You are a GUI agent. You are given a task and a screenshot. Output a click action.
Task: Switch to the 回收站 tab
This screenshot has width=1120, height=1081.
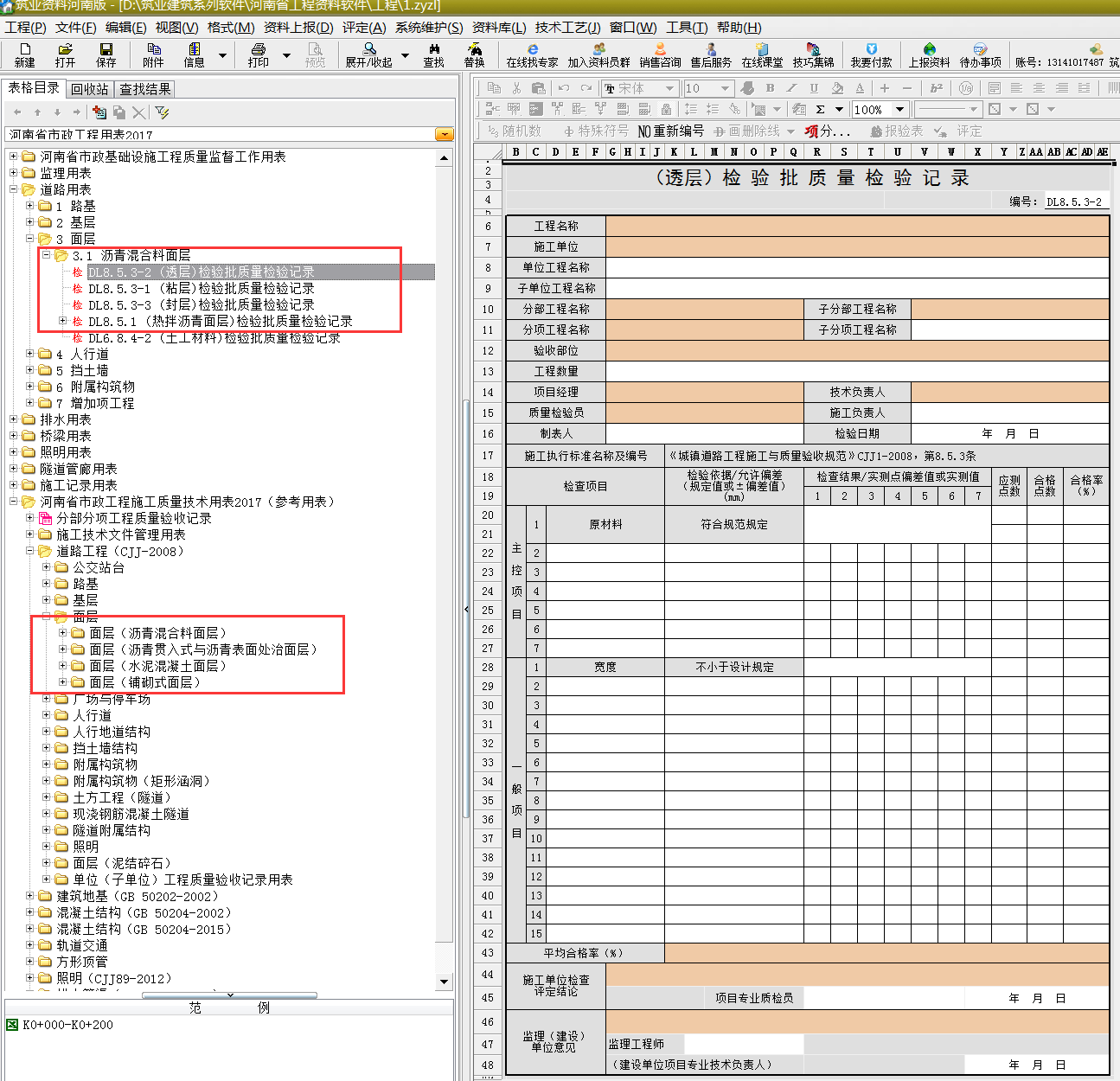tap(90, 89)
